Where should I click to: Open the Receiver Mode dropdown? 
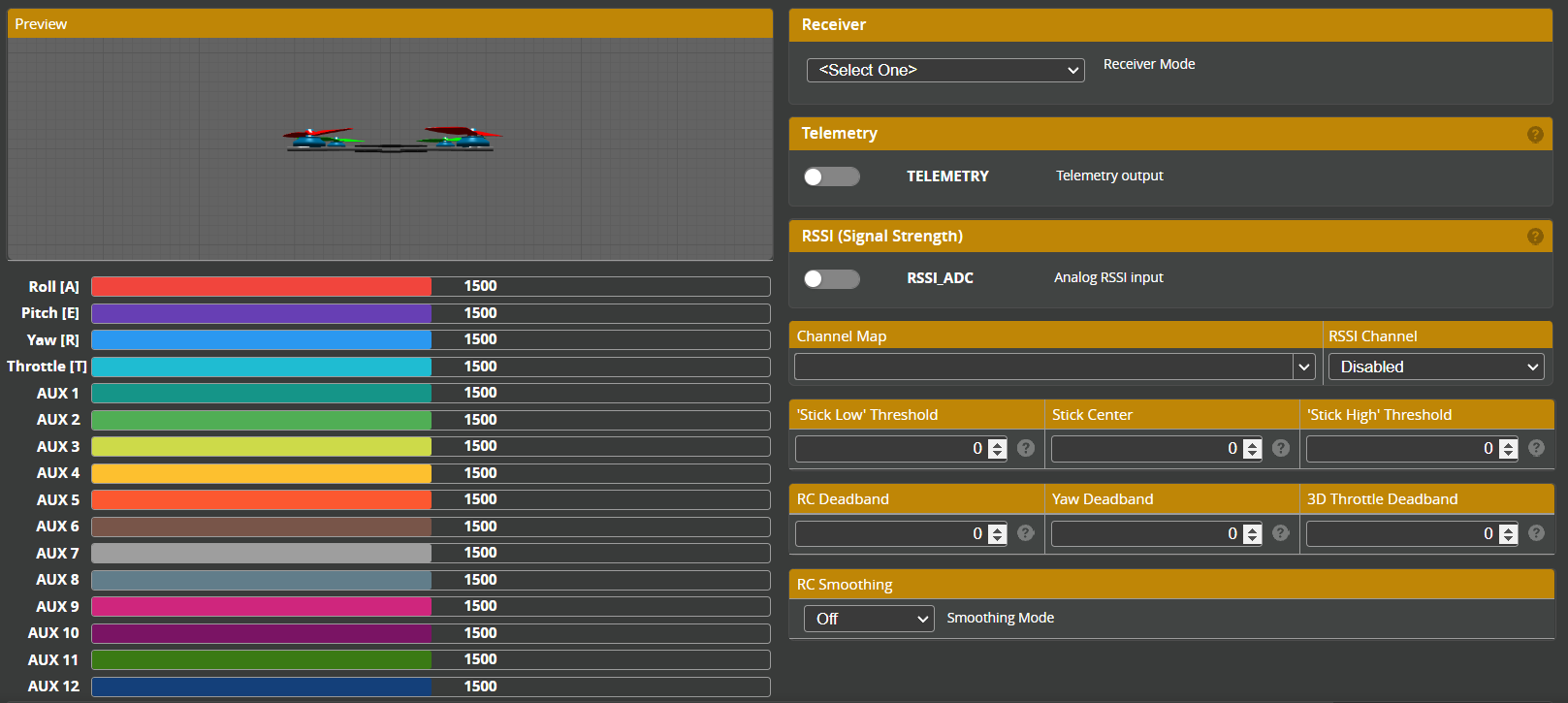coord(944,70)
